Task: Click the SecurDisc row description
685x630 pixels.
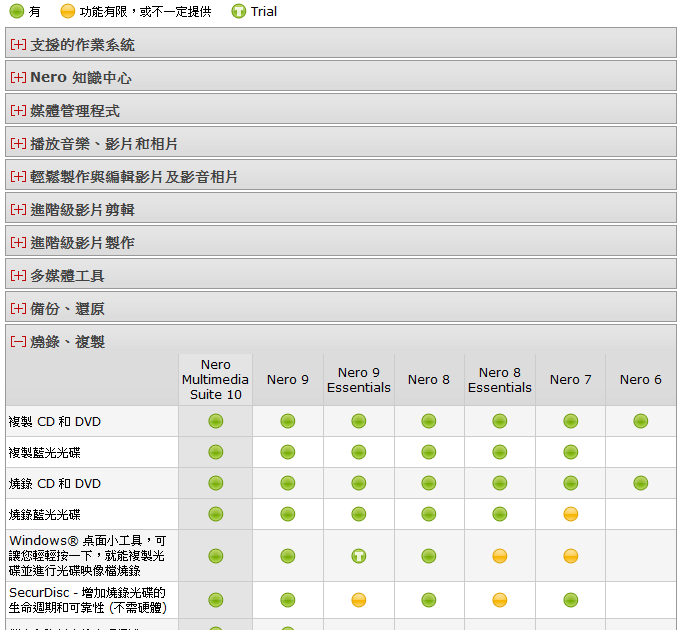Action: point(88,600)
